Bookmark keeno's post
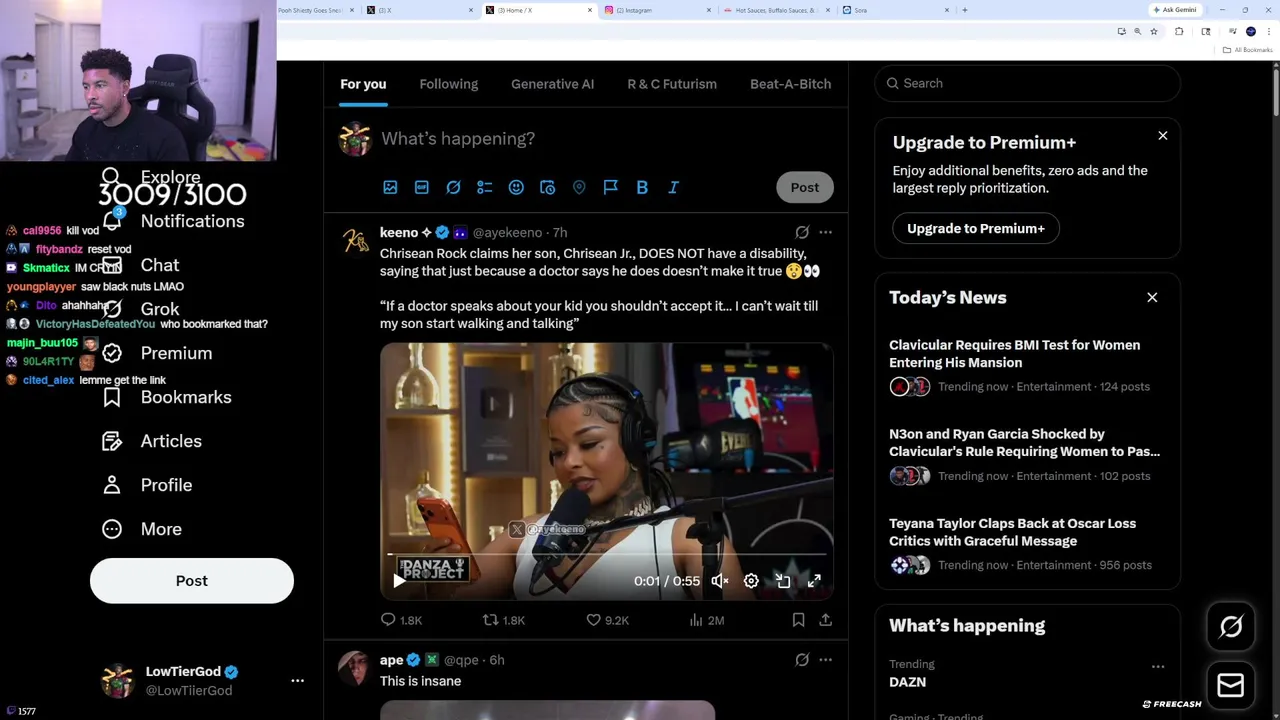The width and height of the screenshot is (1280, 720). coord(798,620)
